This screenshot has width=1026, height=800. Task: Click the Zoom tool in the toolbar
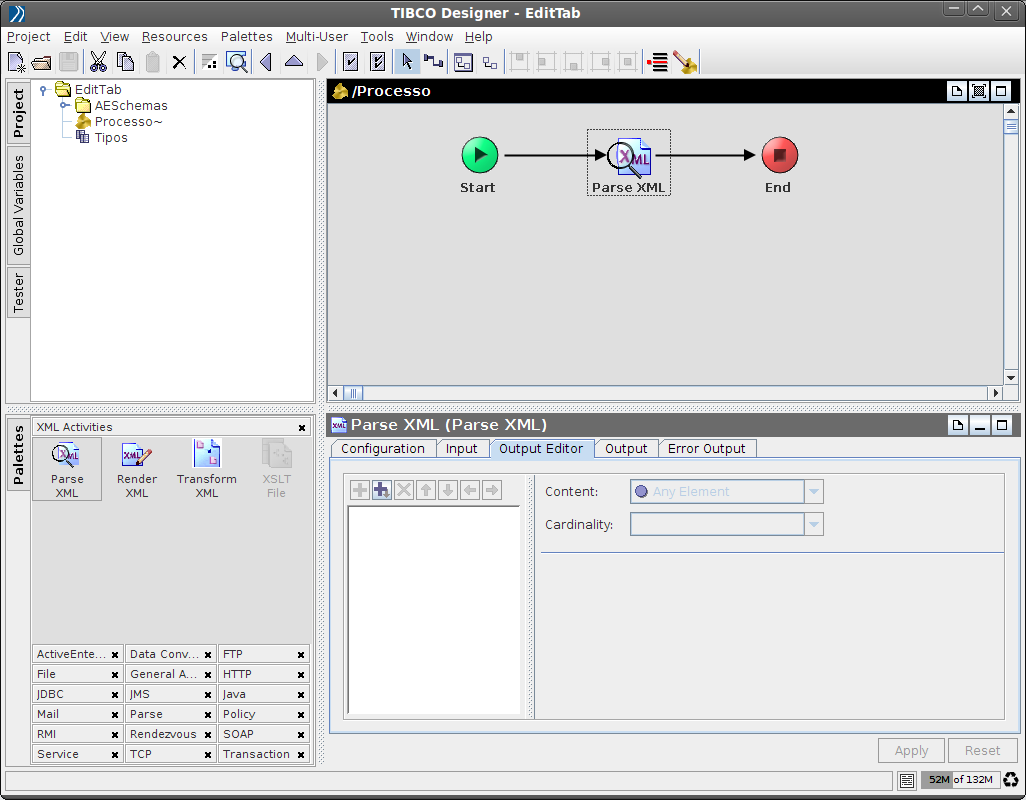point(236,61)
